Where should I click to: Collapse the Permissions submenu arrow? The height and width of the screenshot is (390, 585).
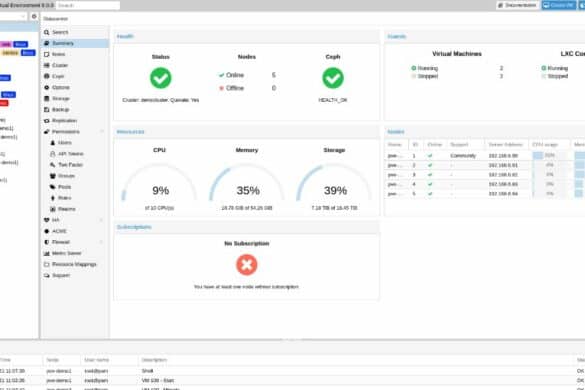click(x=101, y=132)
